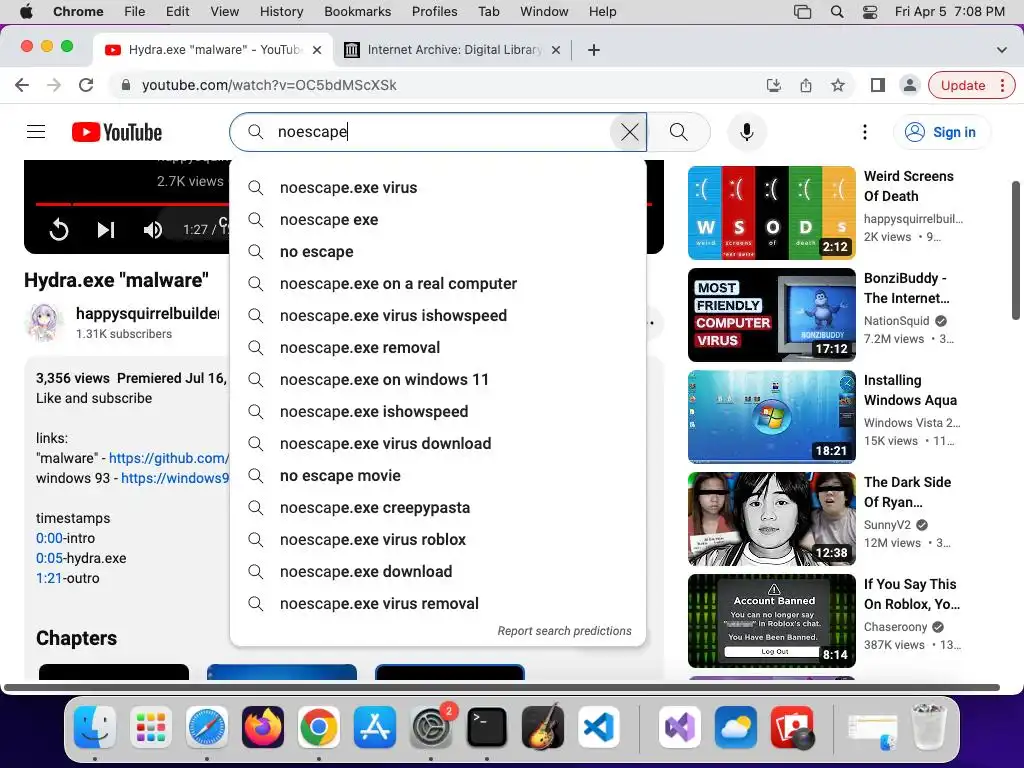Click the Chrome Update button
Screen dimensions: 1024x768
(971, 85)
